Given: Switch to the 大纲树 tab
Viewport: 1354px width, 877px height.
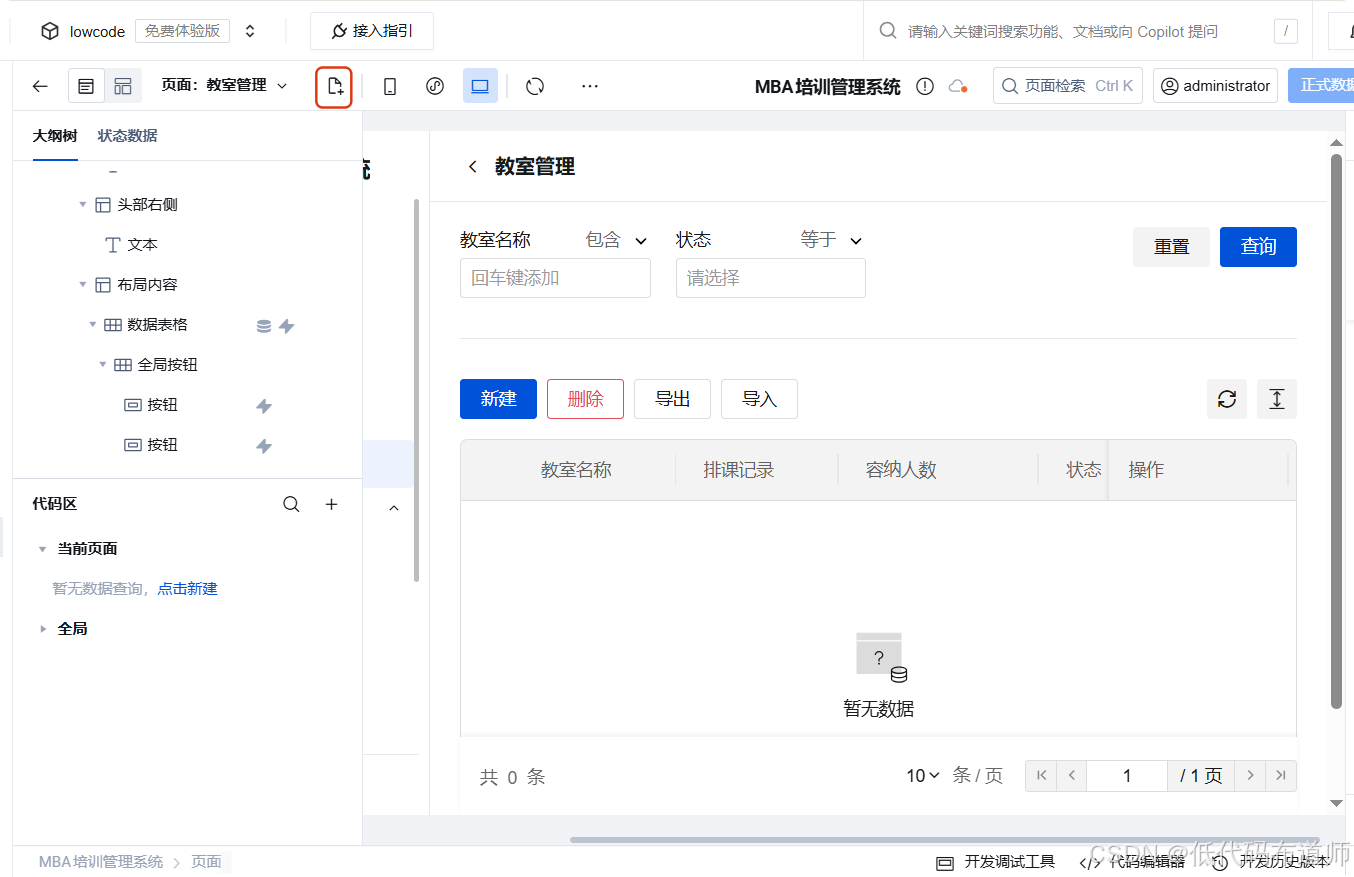Looking at the screenshot, I should tap(55, 135).
